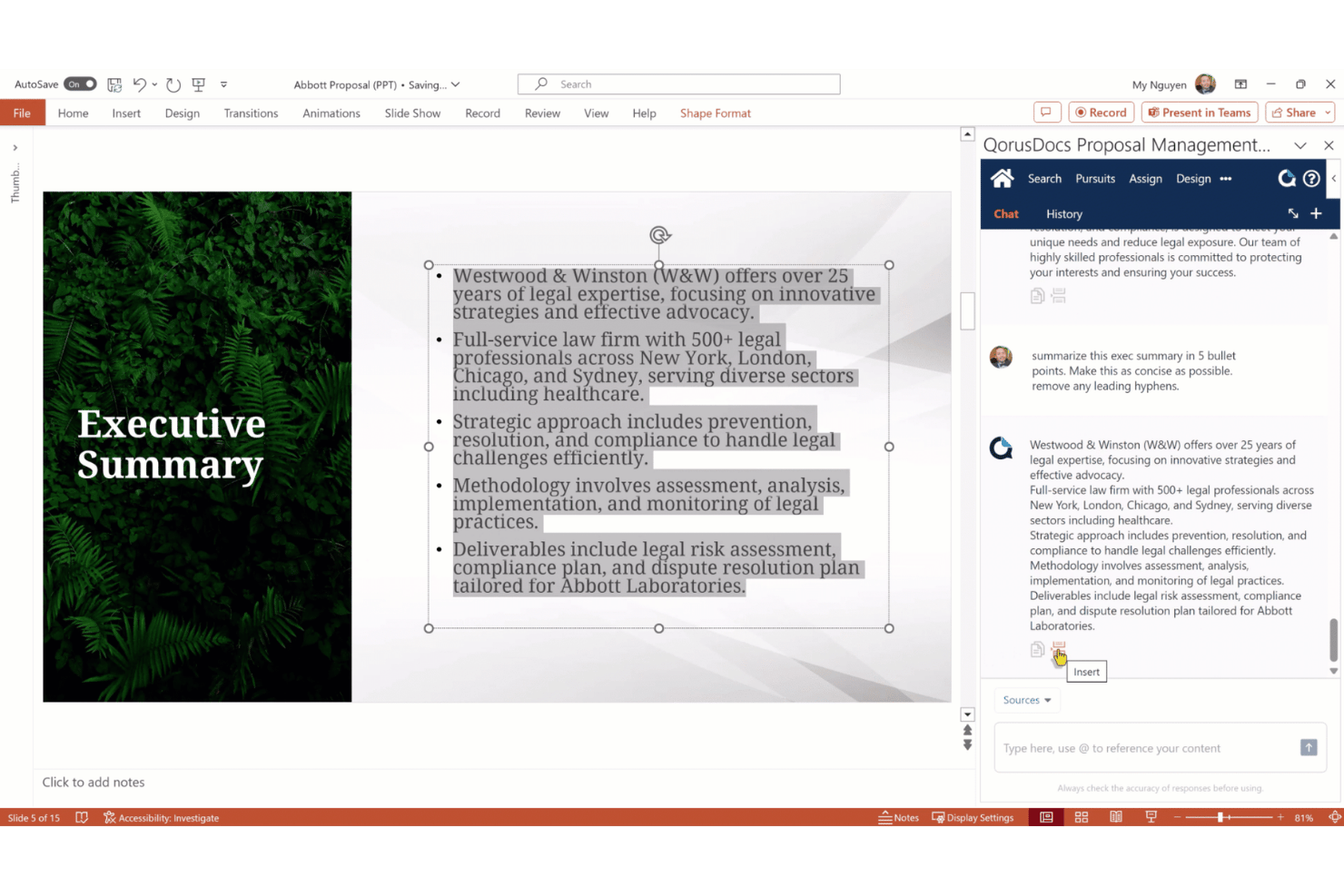Toggle the Notes pane button

click(898, 818)
